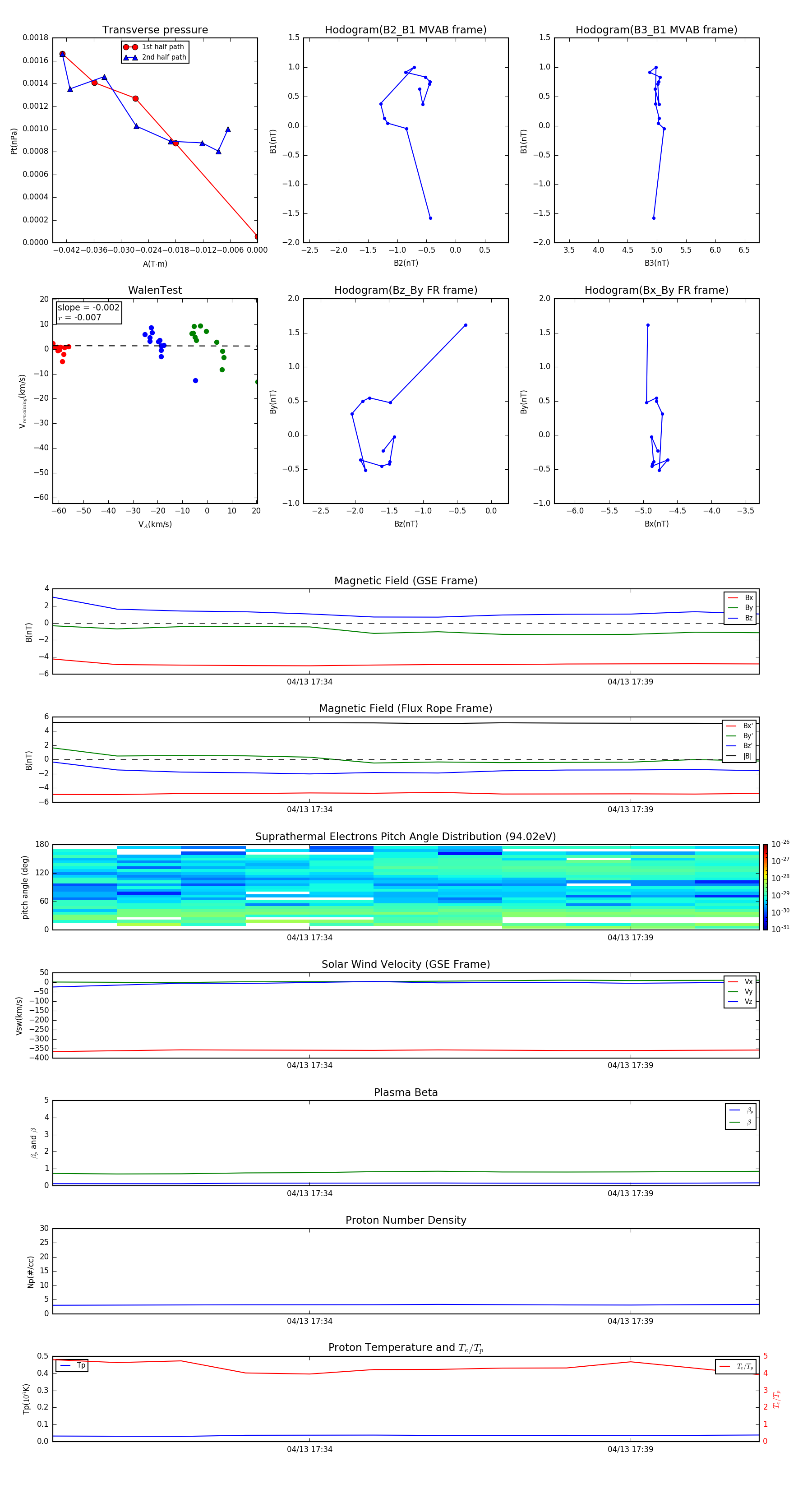Click the "Plasma Beta" panel title

[406, 1092]
